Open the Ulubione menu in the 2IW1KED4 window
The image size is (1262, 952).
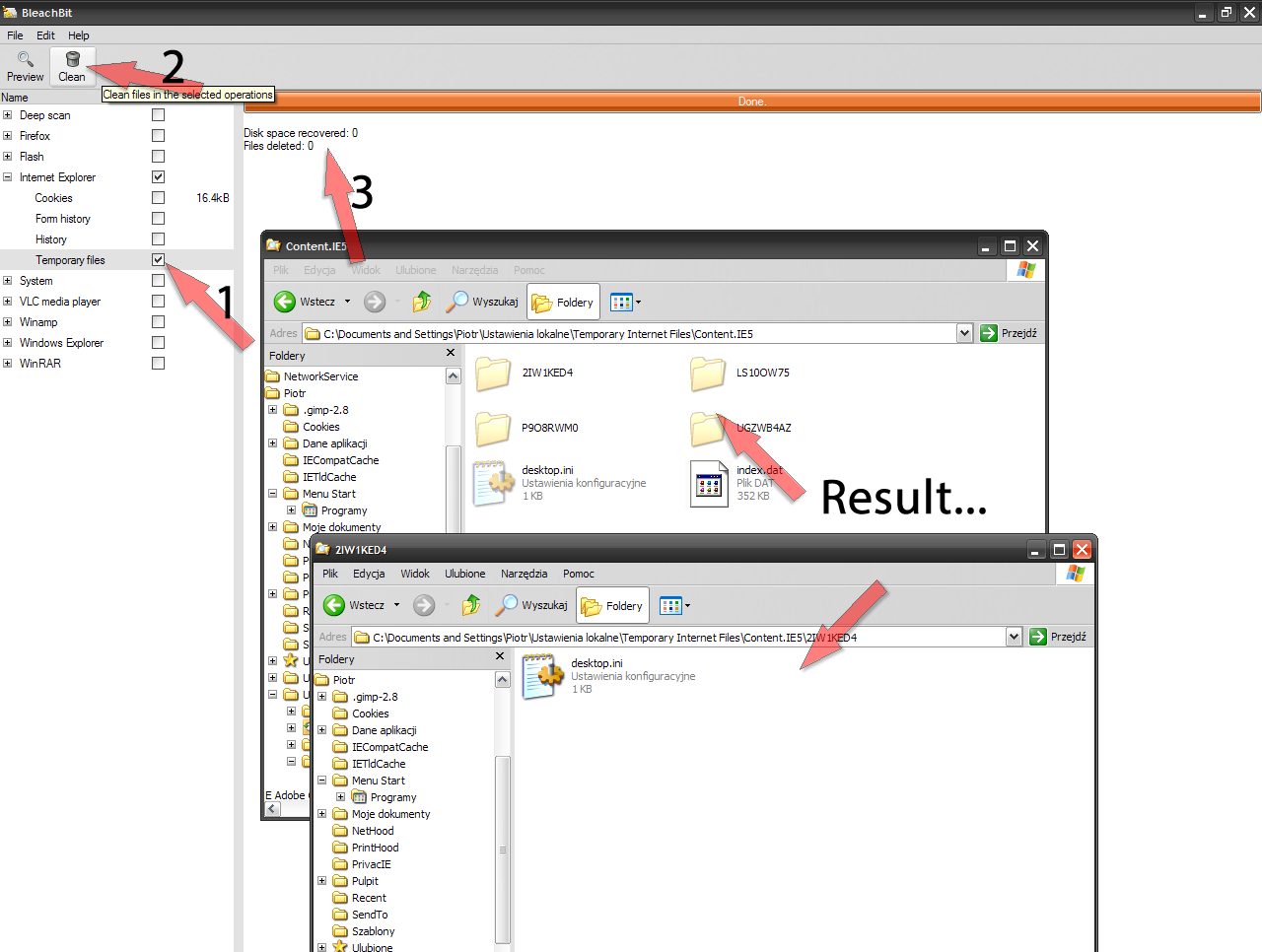[x=465, y=574]
